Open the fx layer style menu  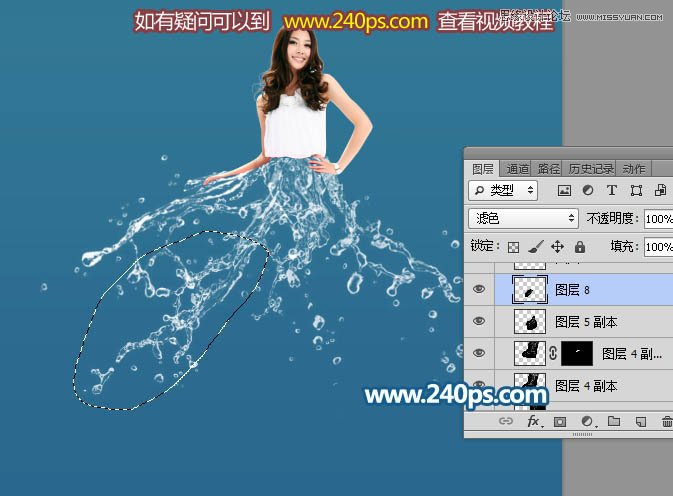[533, 422]
